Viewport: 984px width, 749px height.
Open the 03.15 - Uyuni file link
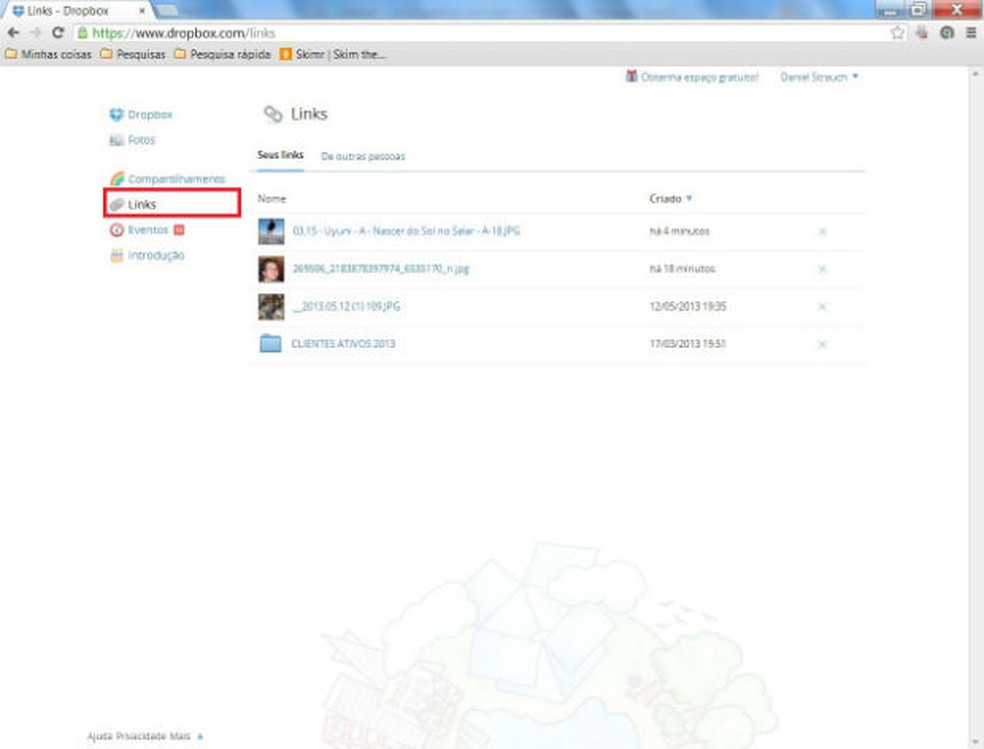point(406,231)
